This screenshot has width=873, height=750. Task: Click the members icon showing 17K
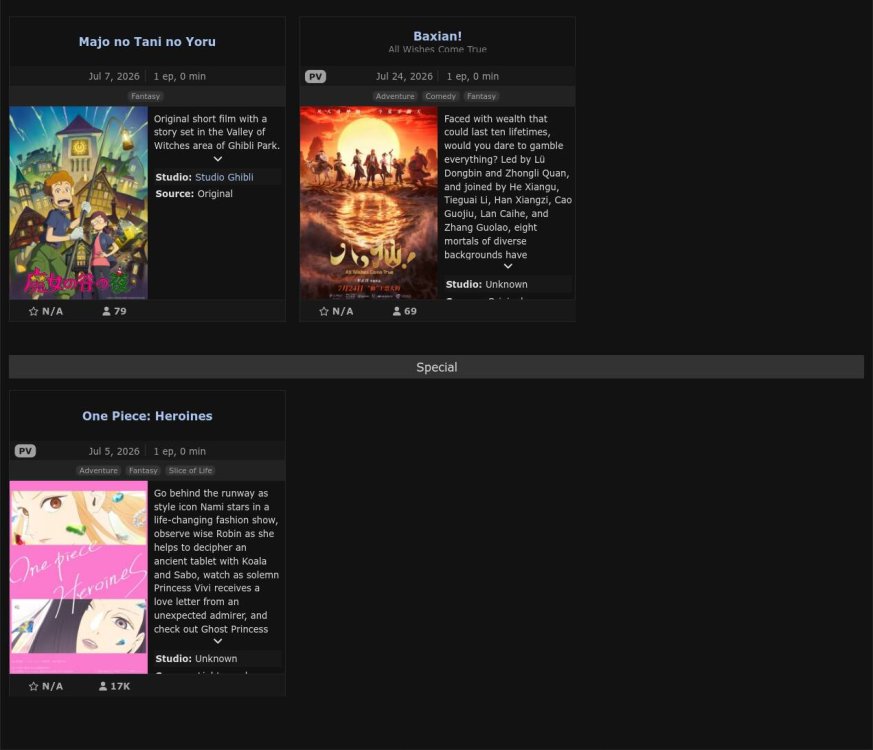tap(102, 686)
